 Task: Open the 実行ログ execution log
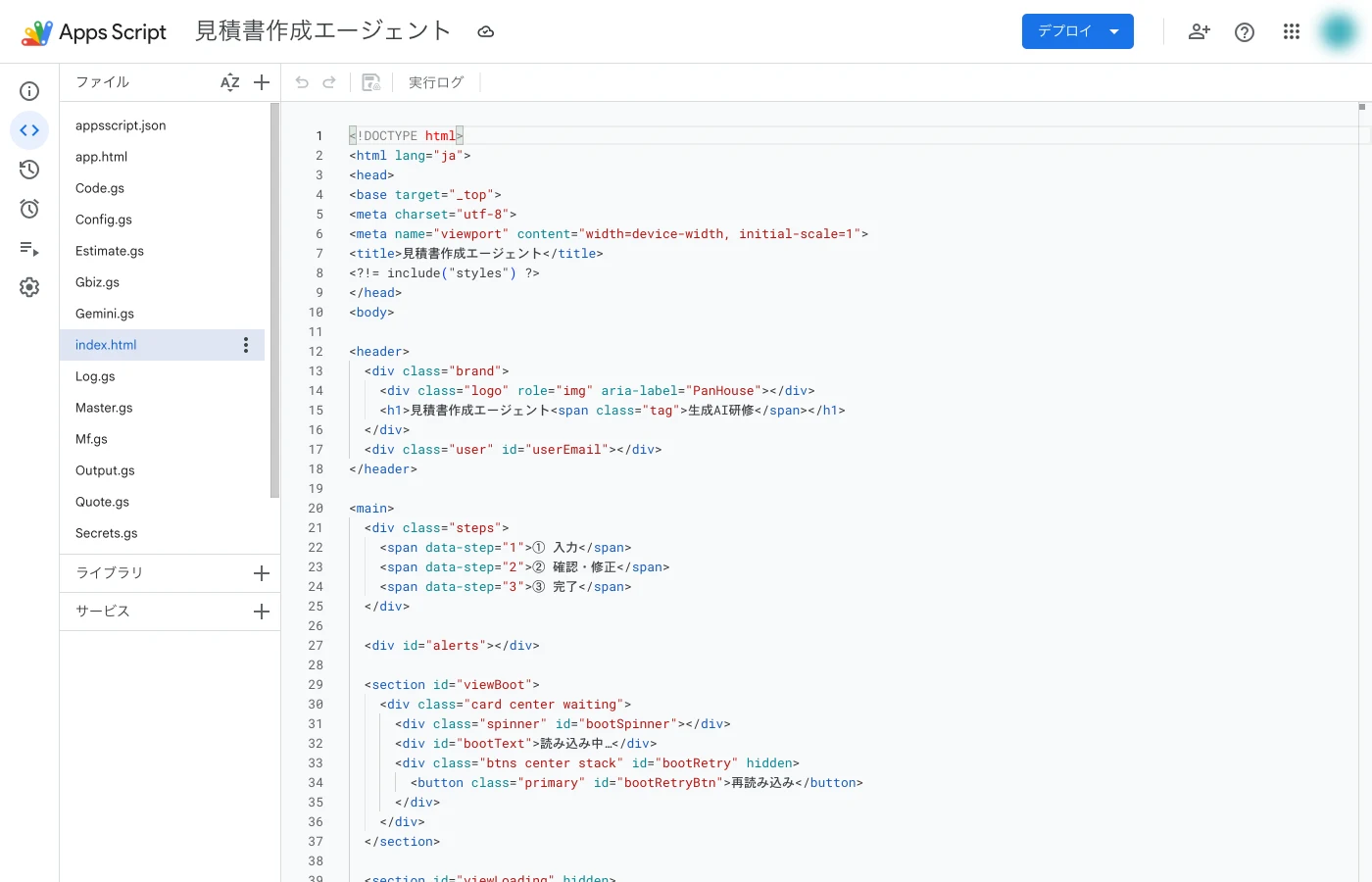(436, 82)
